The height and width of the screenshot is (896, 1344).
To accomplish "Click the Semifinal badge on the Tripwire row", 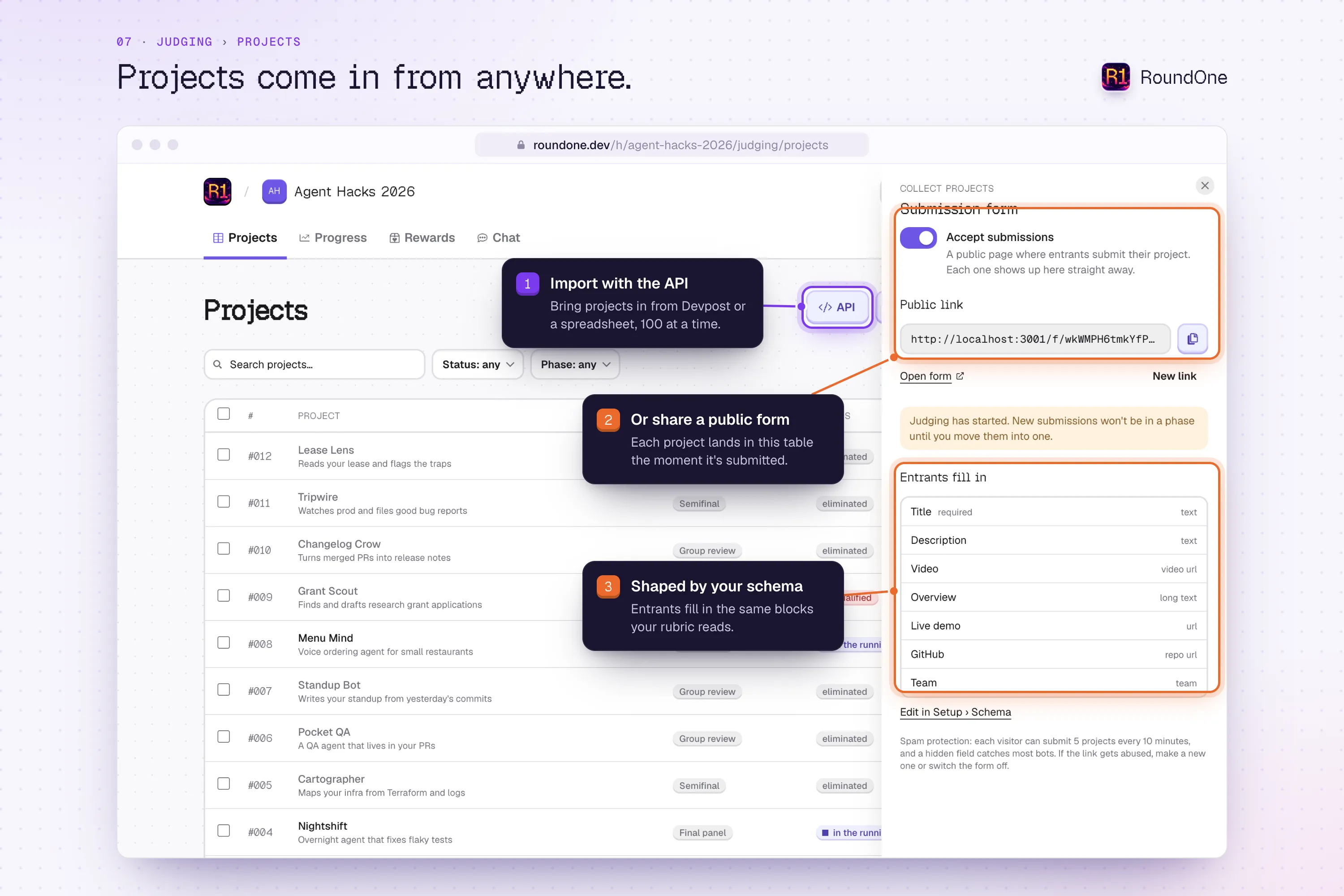I will click(x=699, y=504).
